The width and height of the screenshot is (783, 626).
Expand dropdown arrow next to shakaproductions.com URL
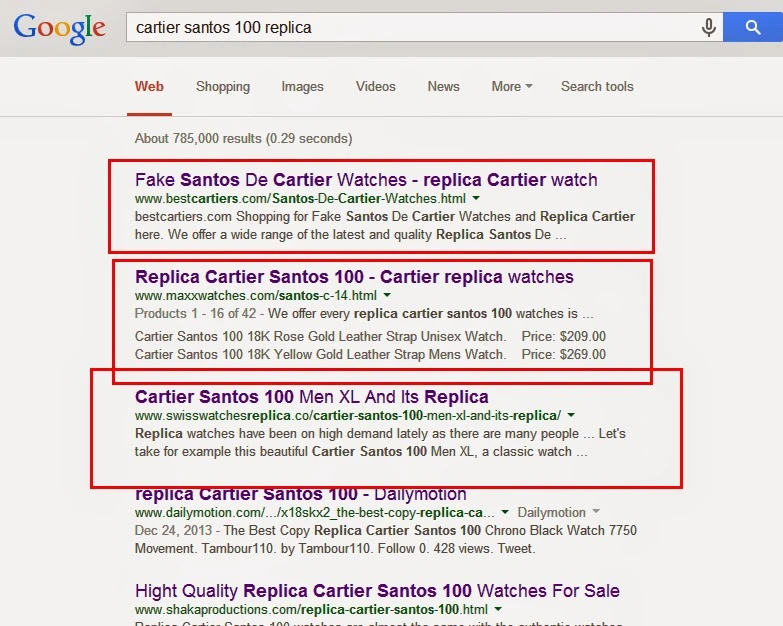(498, 610)
